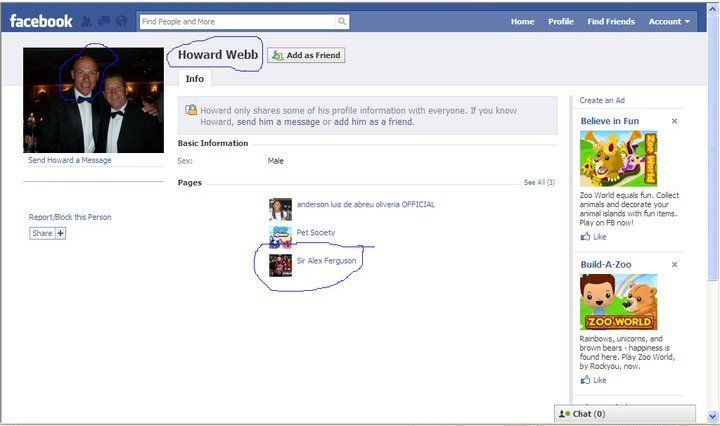Image resolution: width=720 pixels, height=426 pixels.
Task: Go to Home in the top navigation
Action: tap(522, 21)
